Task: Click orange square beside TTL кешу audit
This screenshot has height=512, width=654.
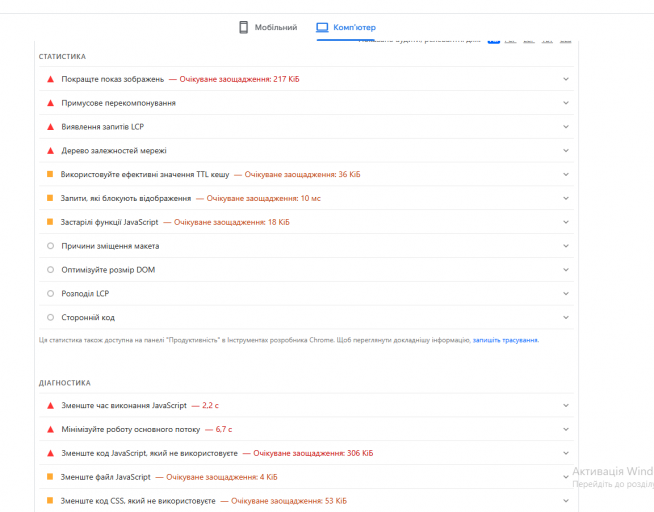Action: tap(50, 174)
